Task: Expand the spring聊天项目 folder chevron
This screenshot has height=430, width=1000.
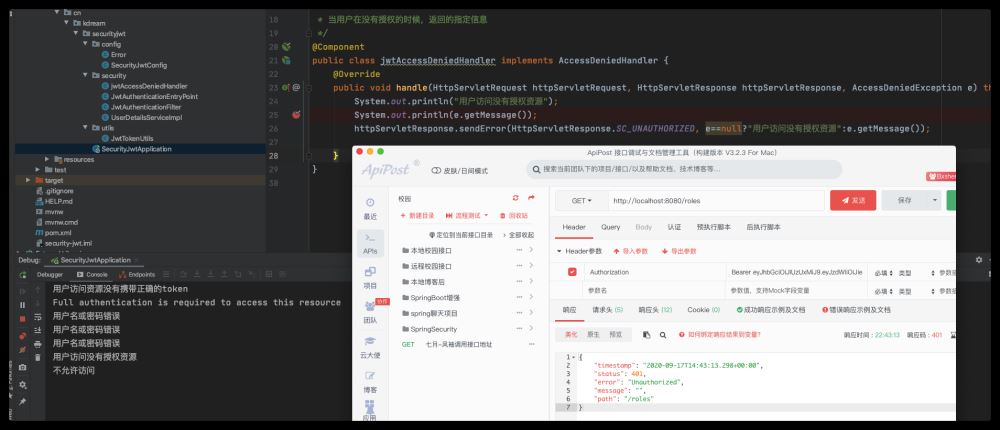Action: 531,313
